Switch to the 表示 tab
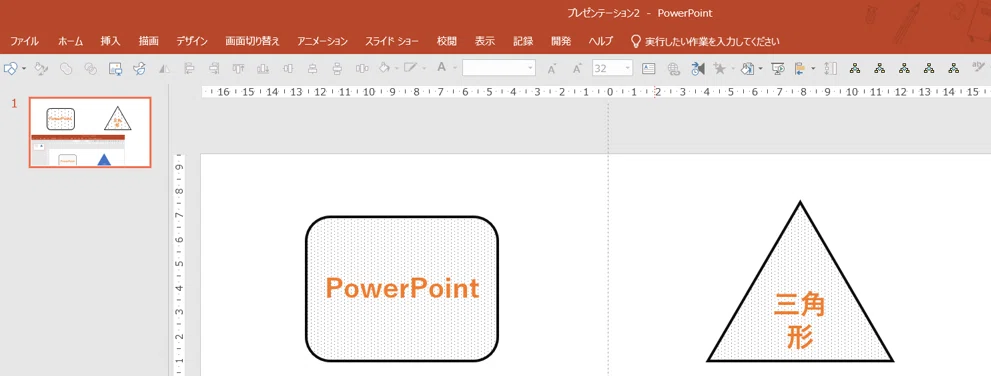 tap(485, 42)
